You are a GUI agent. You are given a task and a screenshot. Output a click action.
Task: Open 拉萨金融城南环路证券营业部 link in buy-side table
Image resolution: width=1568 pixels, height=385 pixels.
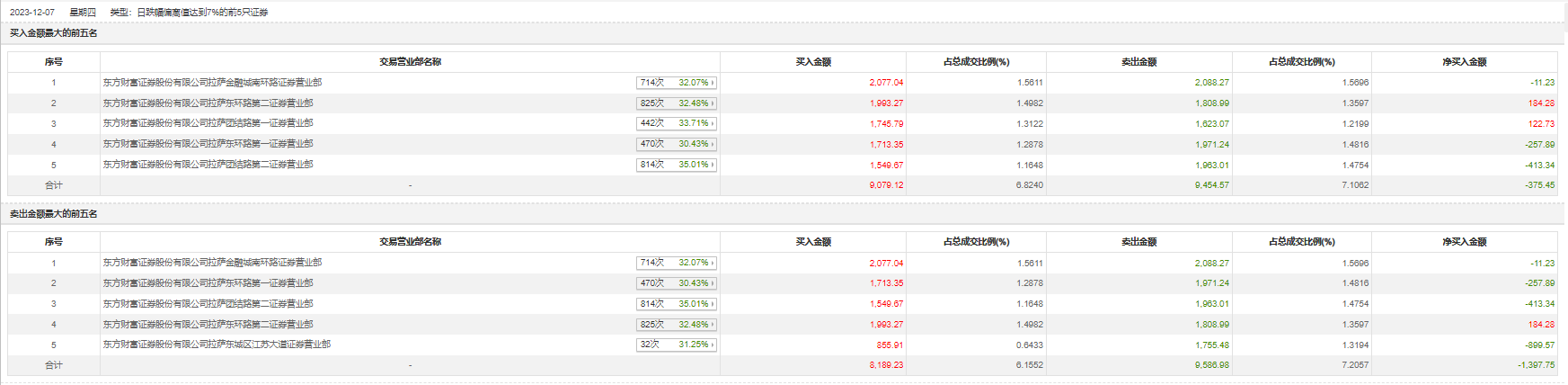[212, 83]
